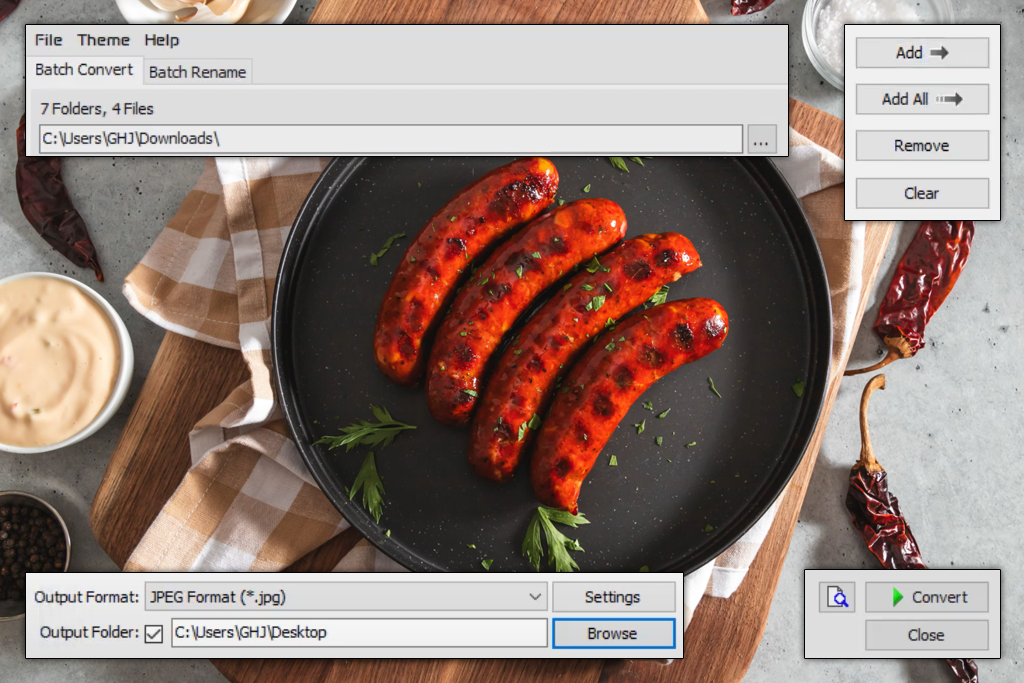
Task: Open the File menu
Action: click(48, 40)
